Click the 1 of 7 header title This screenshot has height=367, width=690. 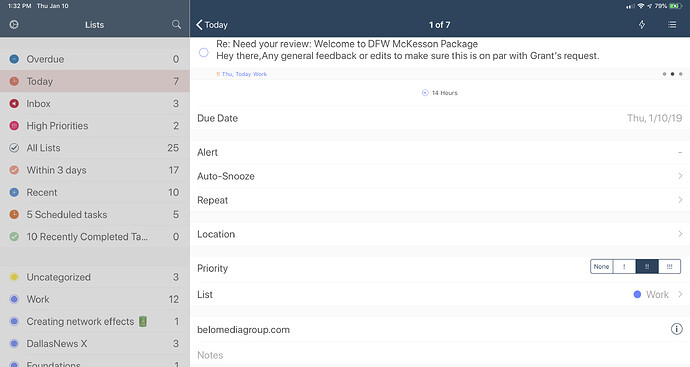point(440,25)
